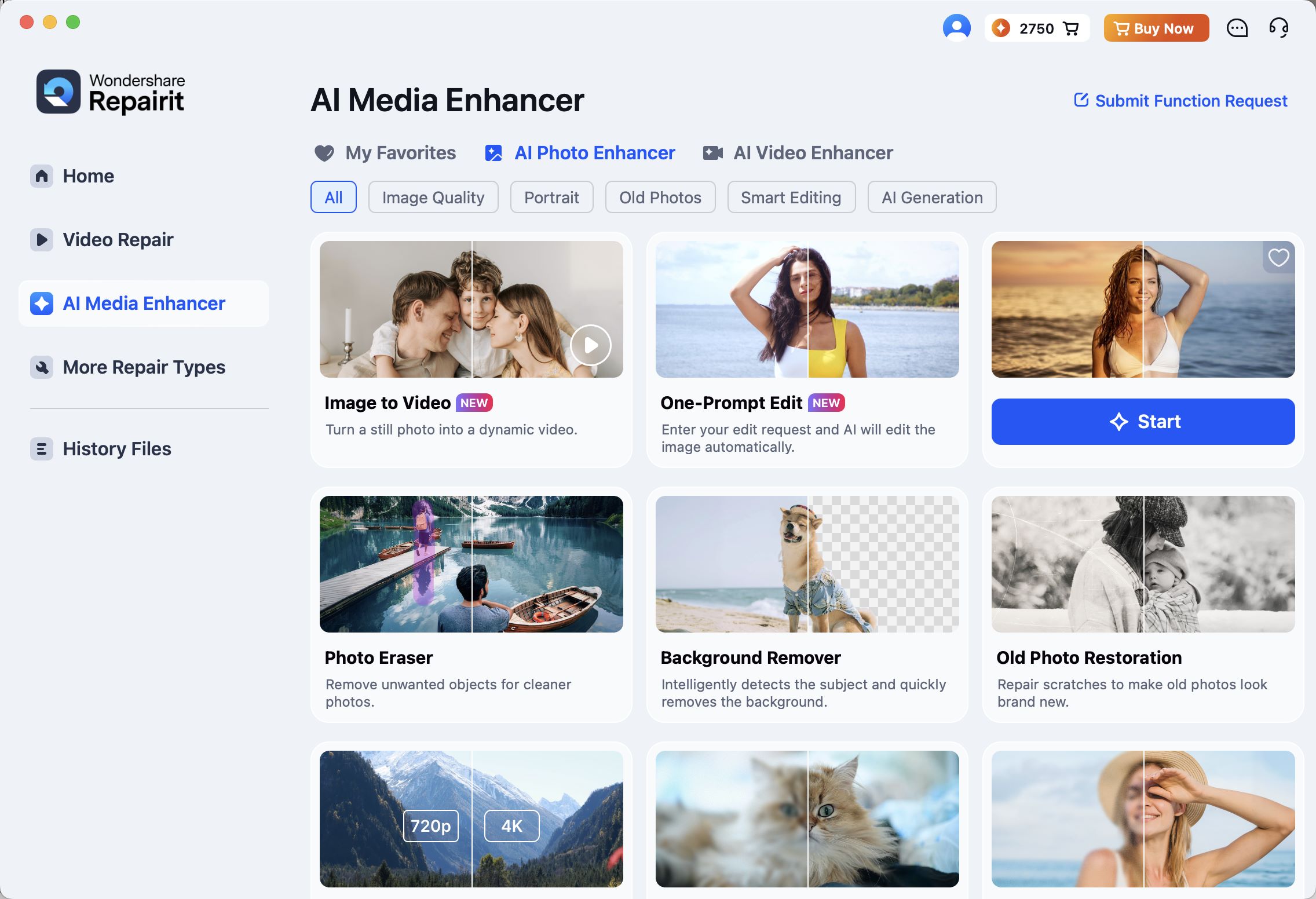
Task: Click 'Enter your edit request' description
Action: coord(798,438)
